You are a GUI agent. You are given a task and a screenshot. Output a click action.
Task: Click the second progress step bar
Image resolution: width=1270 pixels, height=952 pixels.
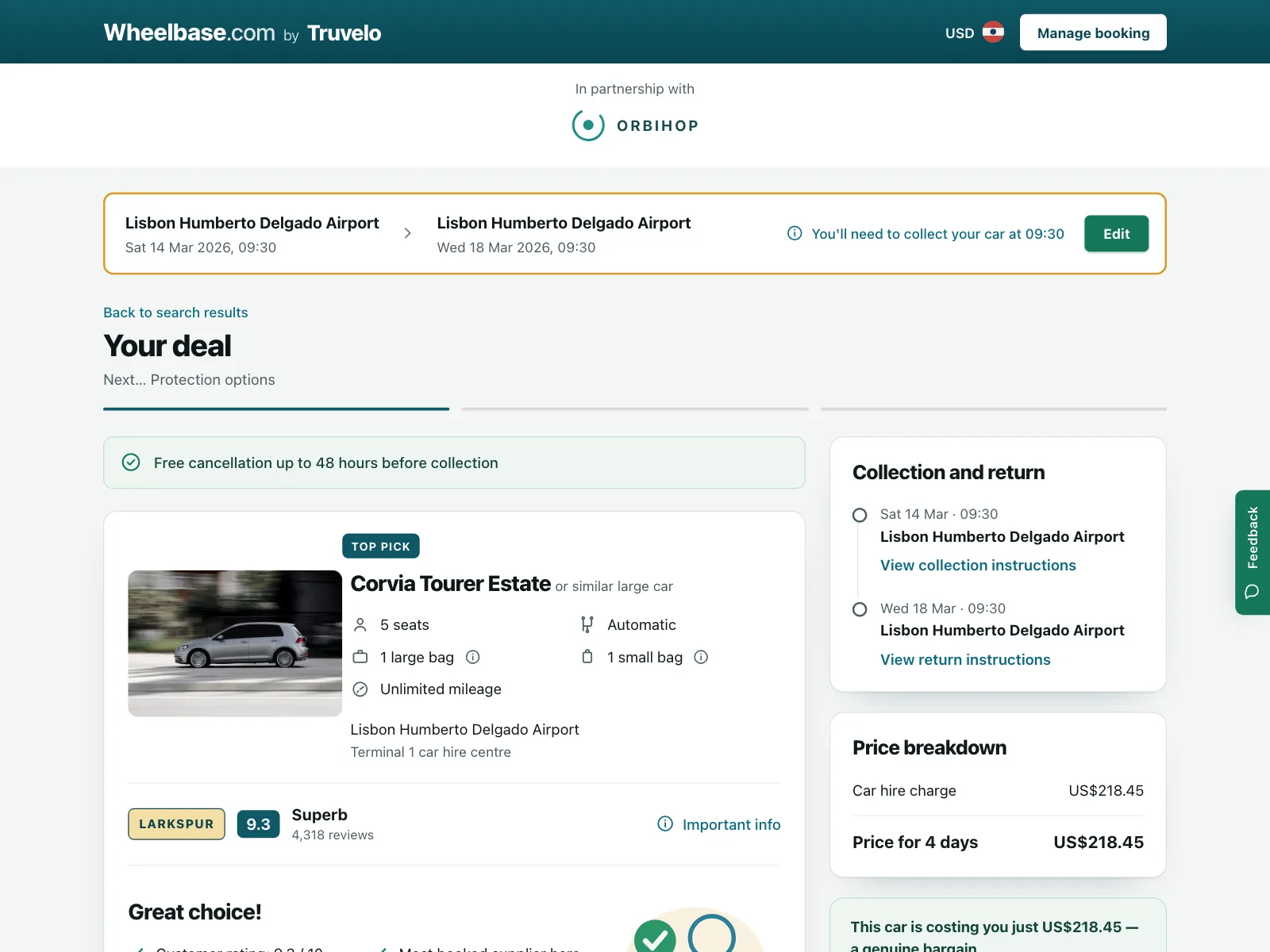coord(635,409)
